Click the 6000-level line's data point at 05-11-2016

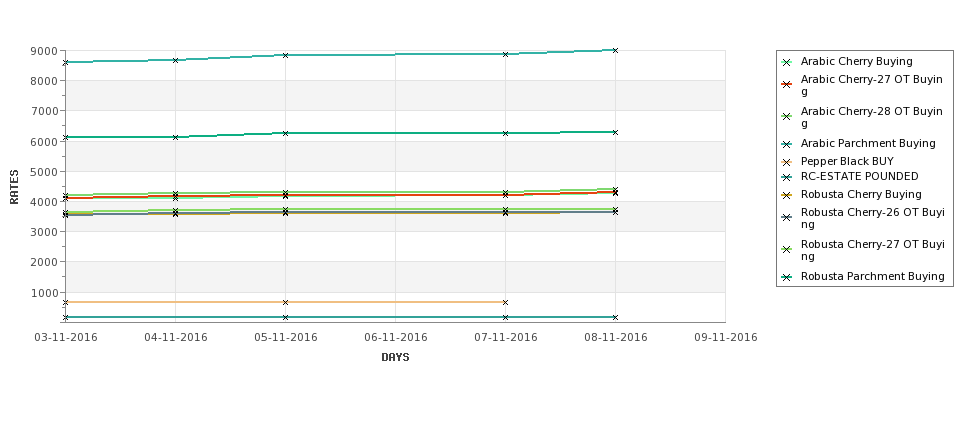285,133
